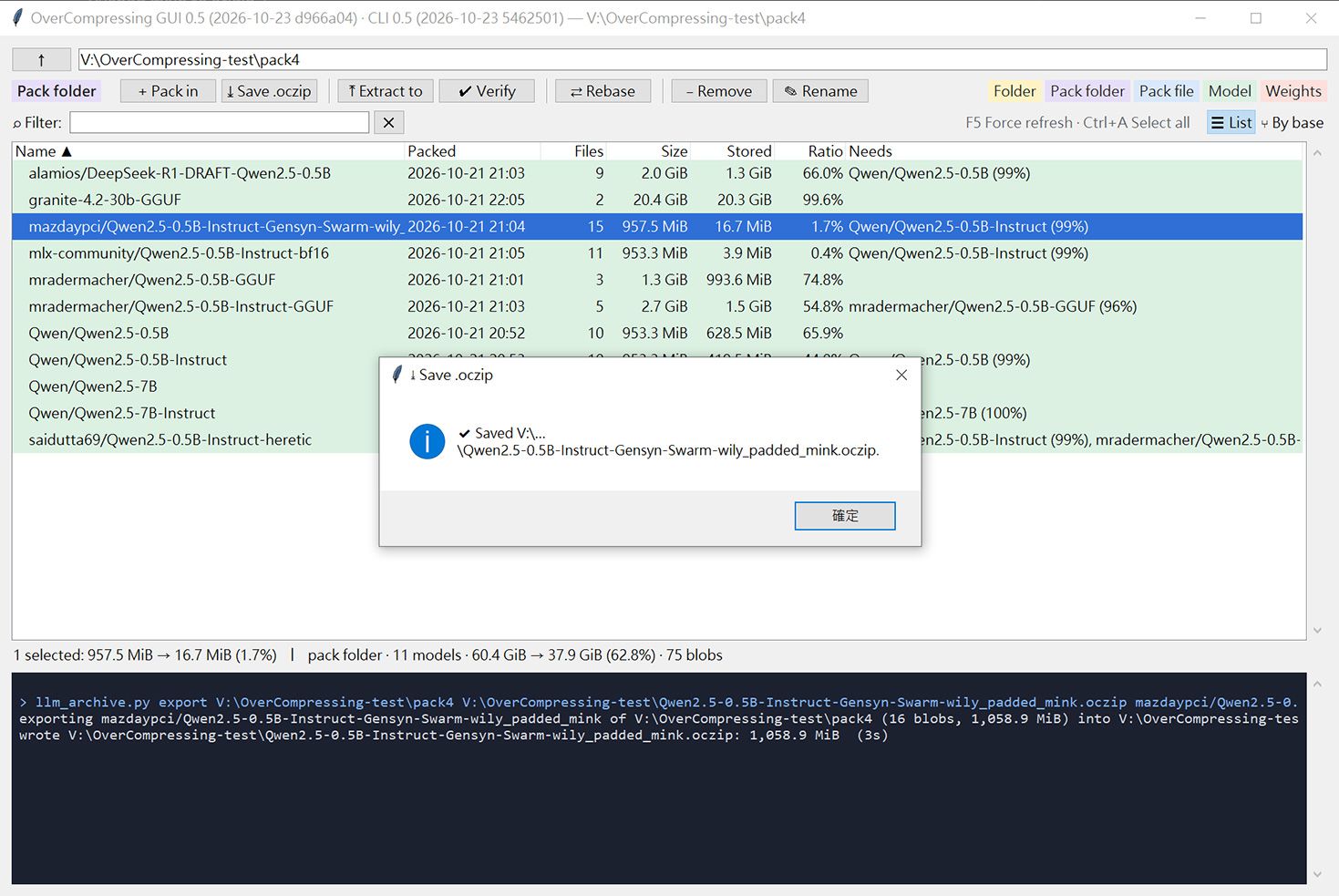Image resolution: width=1339 pixels, height=896 pixels.
Task: Click the pink Weights legend chip
Action: (1293, 91)
